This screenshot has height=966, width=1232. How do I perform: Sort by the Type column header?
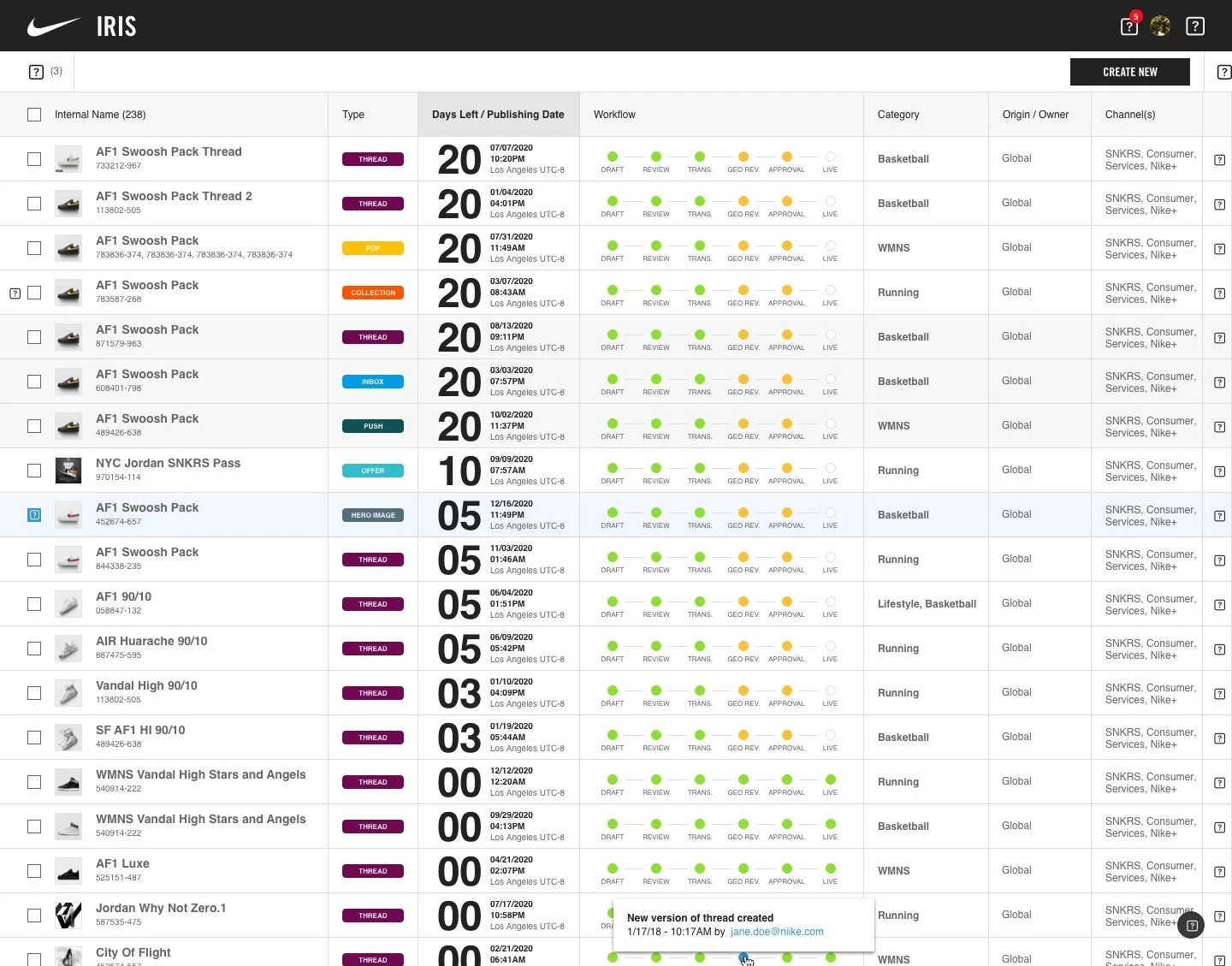pos(353,115)
